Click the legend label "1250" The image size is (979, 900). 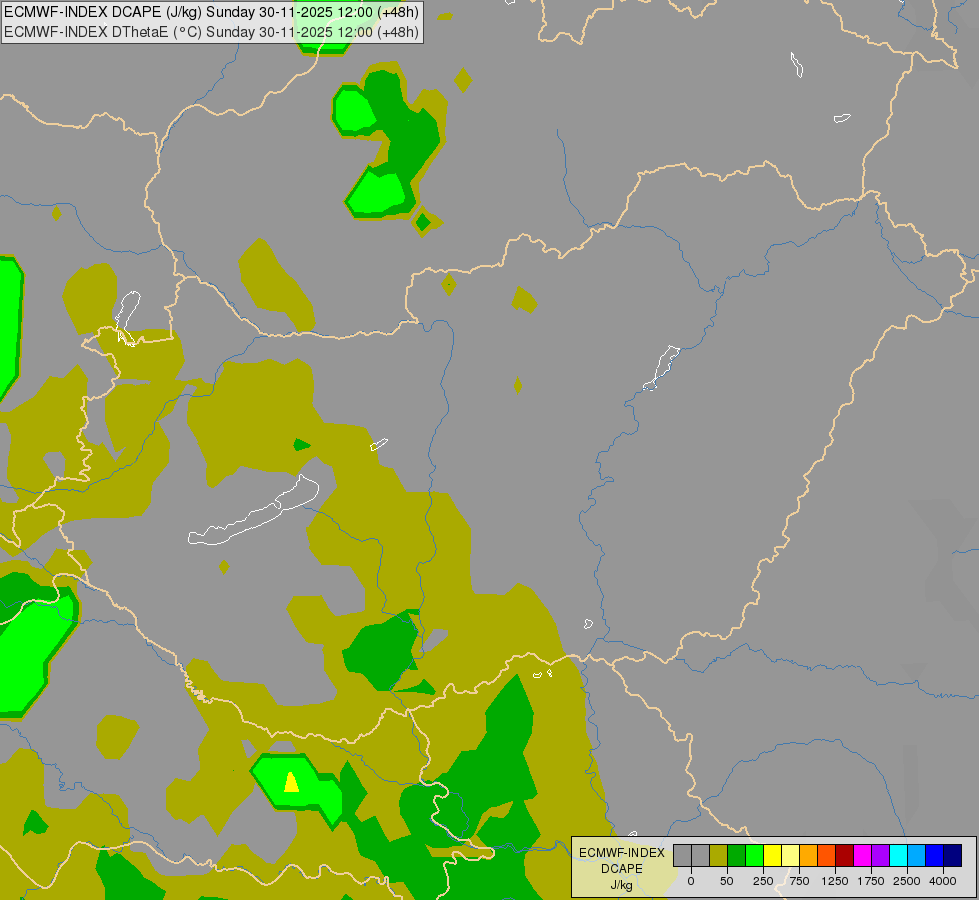pyautogui.click(x=835, y=881)
